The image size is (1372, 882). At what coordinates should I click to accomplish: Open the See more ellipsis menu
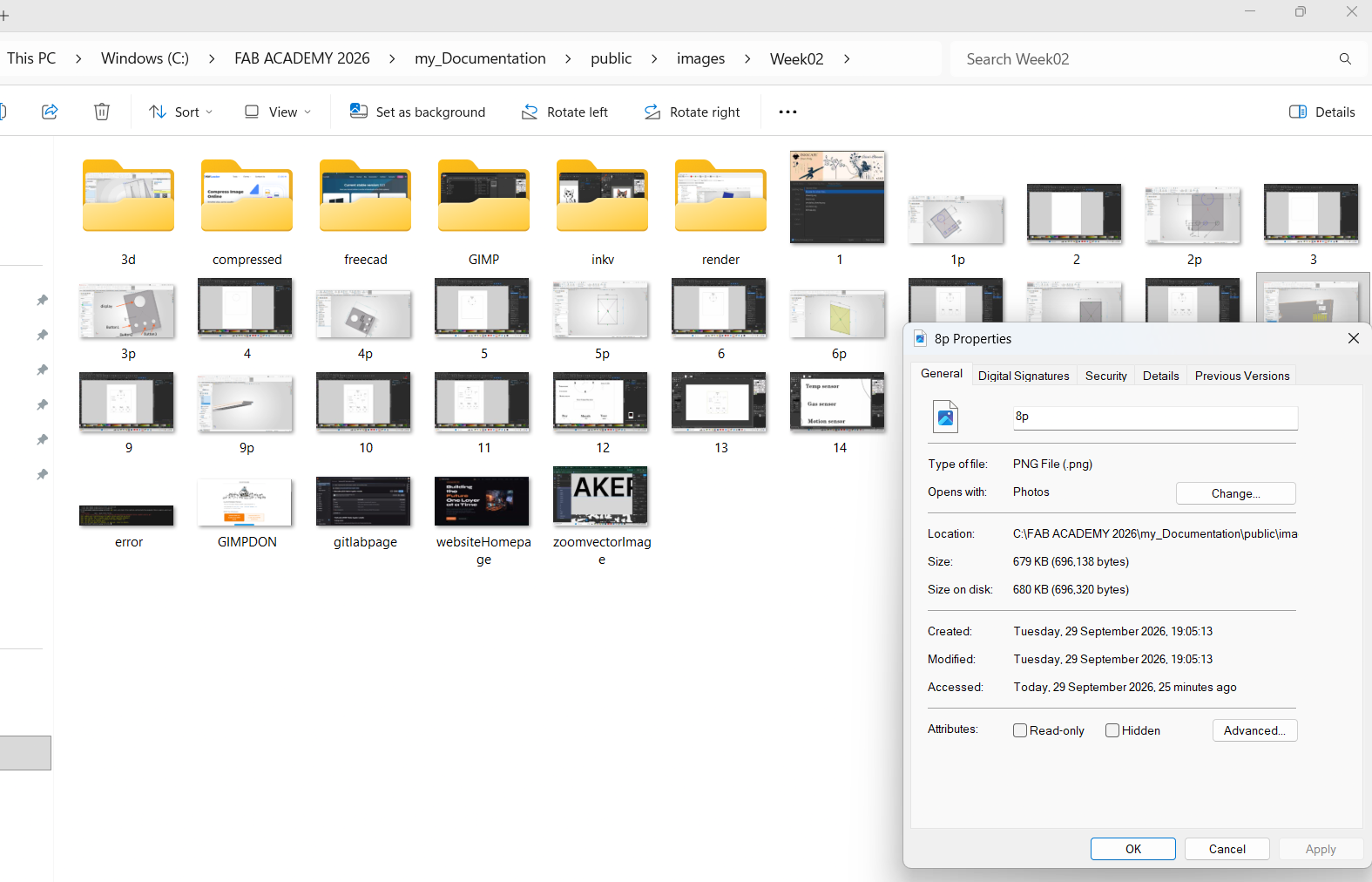click(x=787, y=112)
